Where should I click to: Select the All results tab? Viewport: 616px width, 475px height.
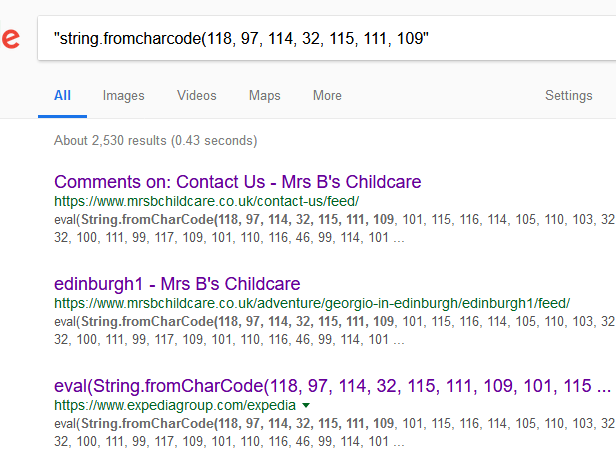62,95
